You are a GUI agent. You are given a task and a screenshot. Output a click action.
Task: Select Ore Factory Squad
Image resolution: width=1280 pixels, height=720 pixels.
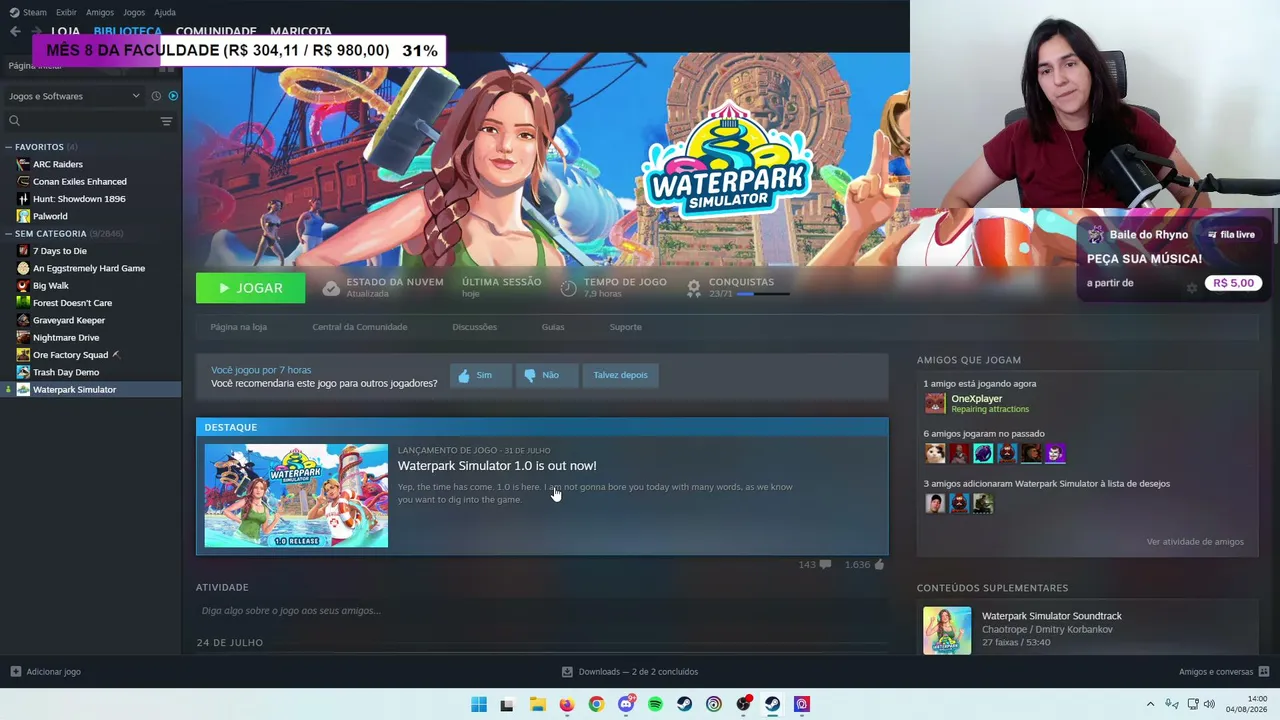tap(70, 355)
